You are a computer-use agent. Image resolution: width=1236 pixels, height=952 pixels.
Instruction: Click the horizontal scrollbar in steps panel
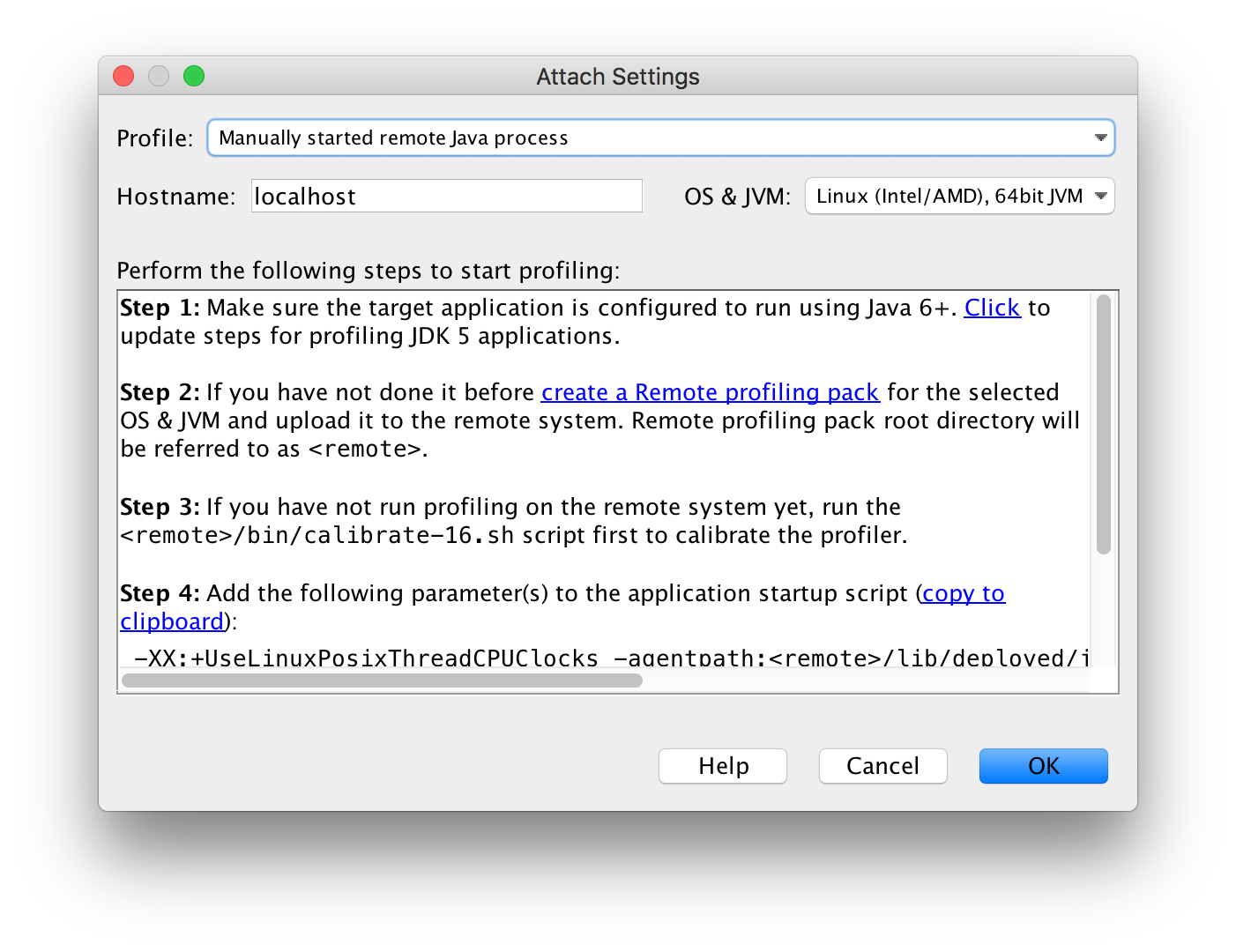pos(382,681)
